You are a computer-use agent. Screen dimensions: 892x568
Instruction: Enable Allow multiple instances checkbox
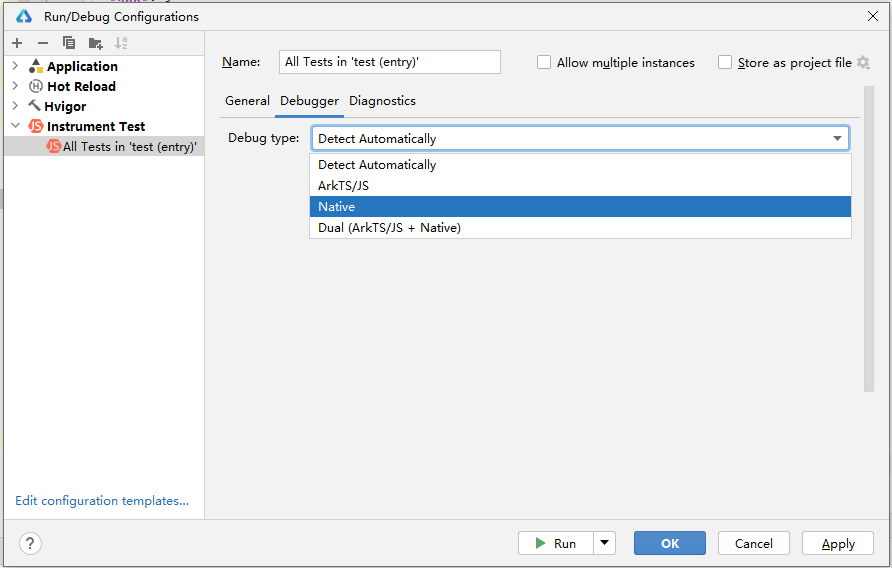(x=544, y=62)
